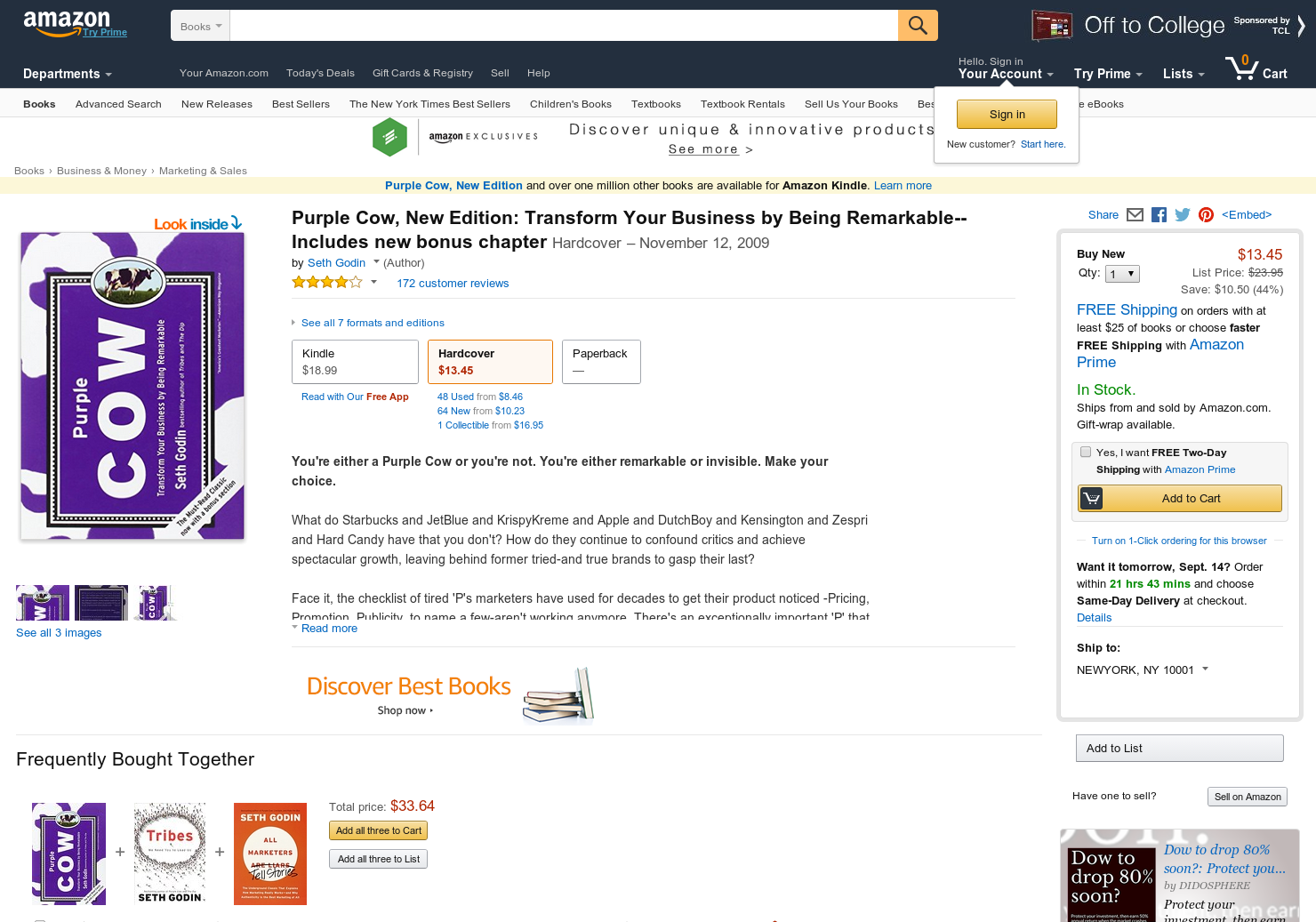Open the shopping cart icon
This screenshot has width=1316, height=922.
click(x=1256, y=68)
